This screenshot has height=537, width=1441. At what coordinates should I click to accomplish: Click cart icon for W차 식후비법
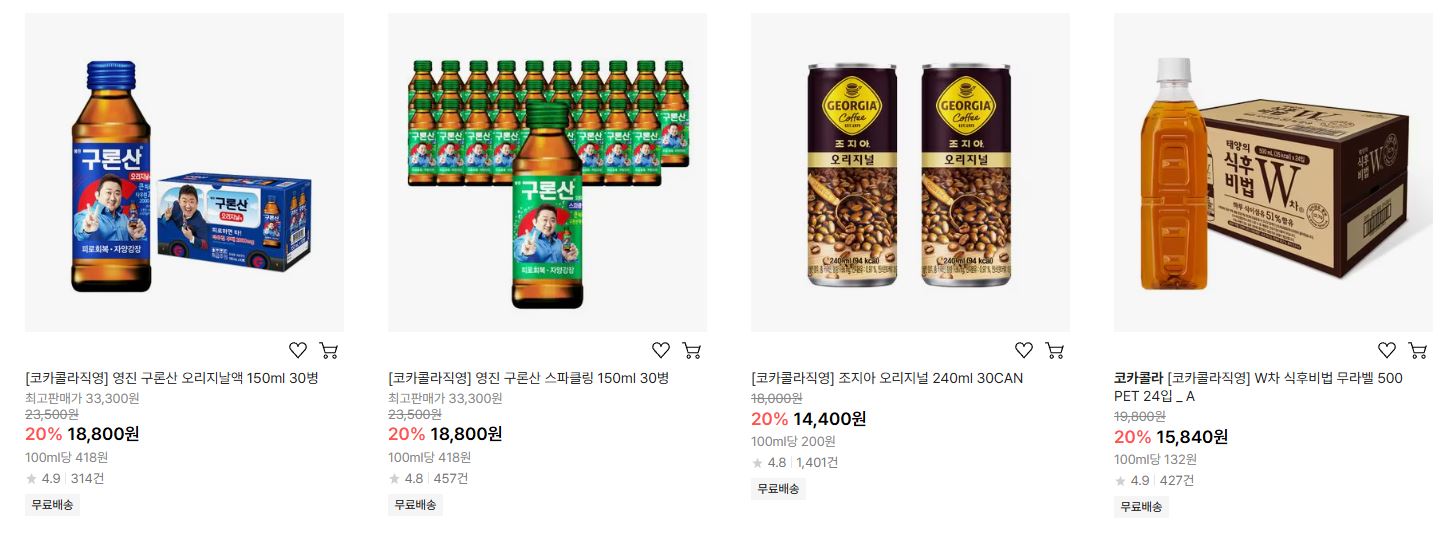[1417, 350]
